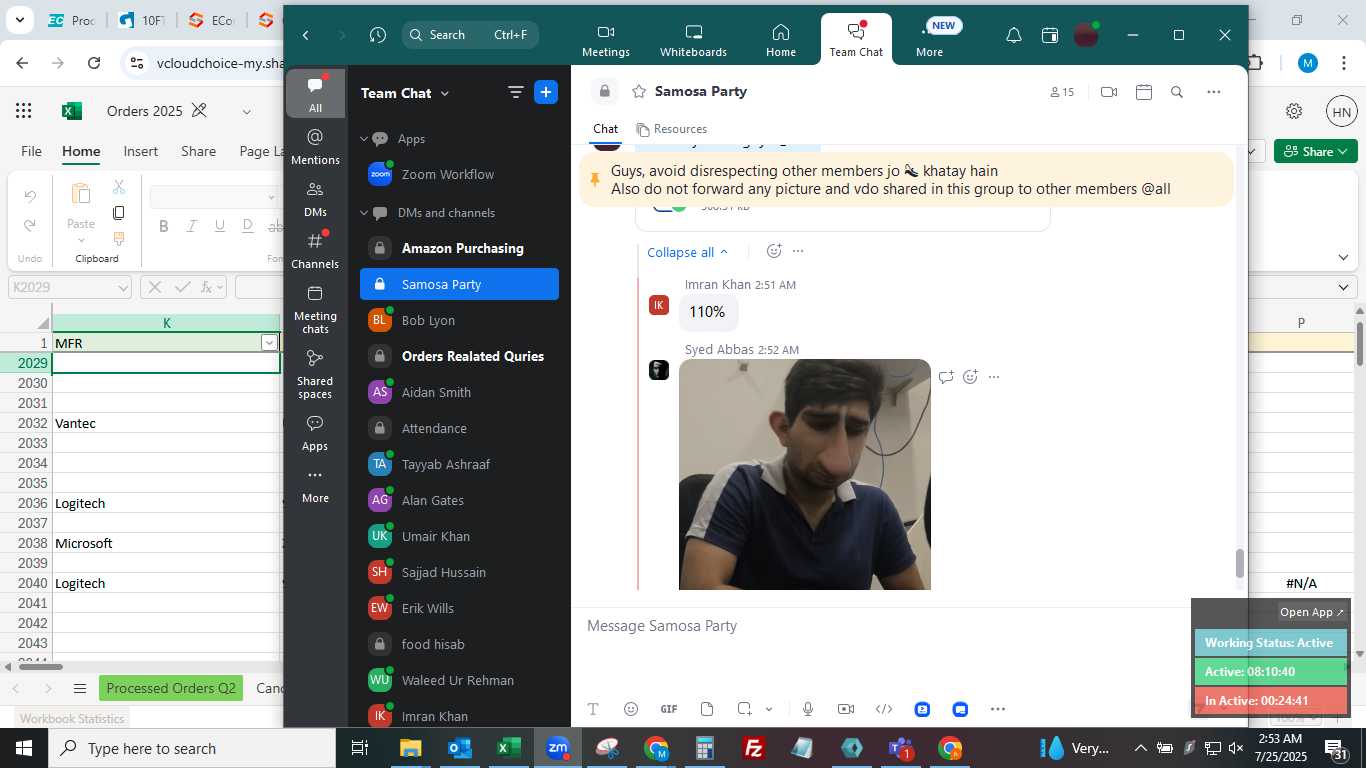
Task: Open the calendar icon next to the bell
Action: click(x=1050, y=35)
